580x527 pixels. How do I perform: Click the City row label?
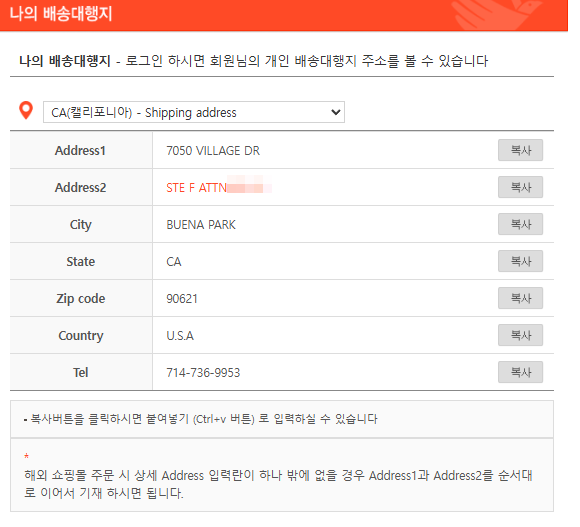pos(80,225)
